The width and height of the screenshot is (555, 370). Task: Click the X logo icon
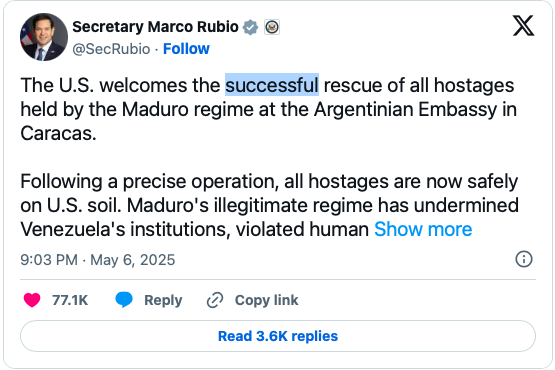point(523,26)
